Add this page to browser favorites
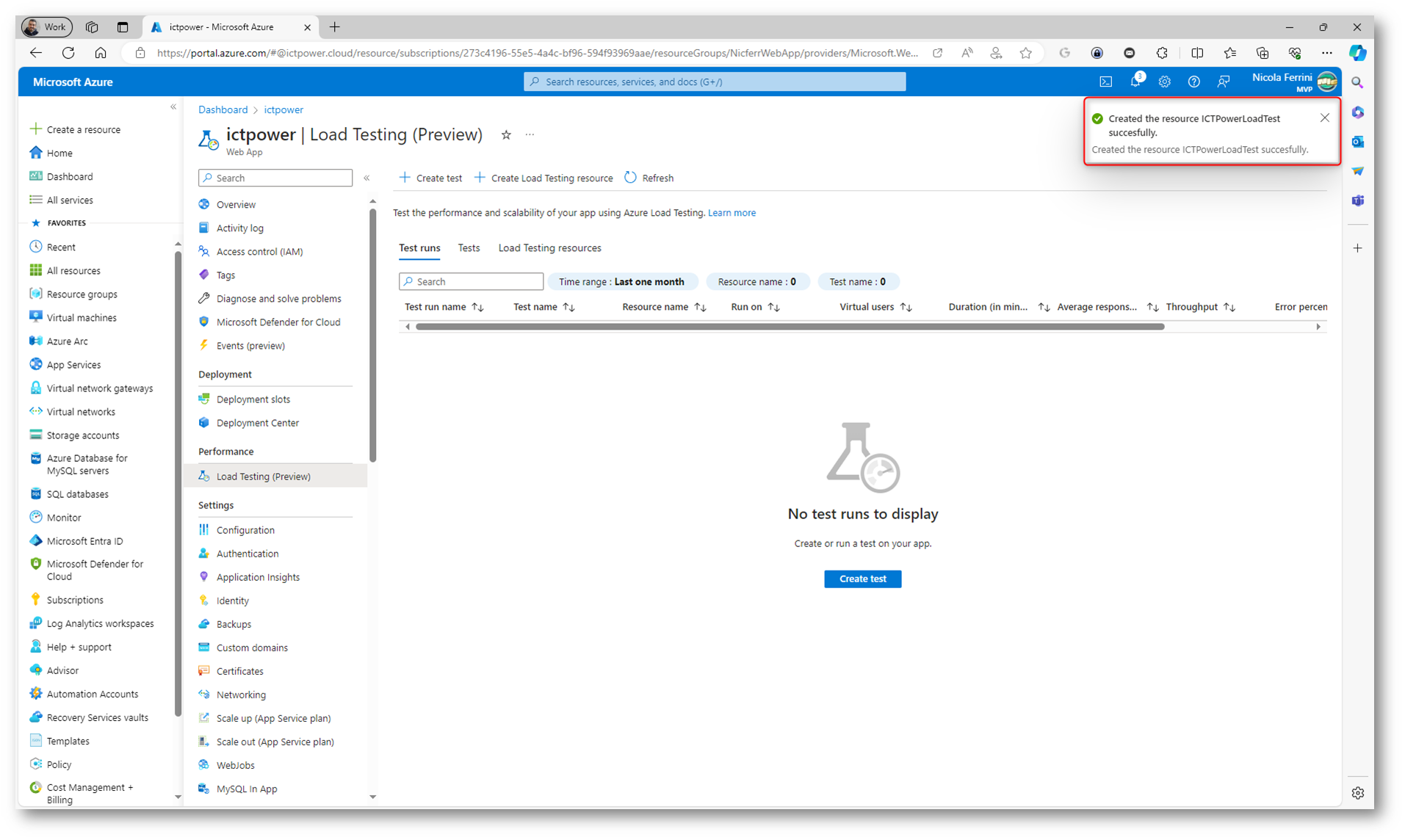1405x840 pixels. (1026, 53)
